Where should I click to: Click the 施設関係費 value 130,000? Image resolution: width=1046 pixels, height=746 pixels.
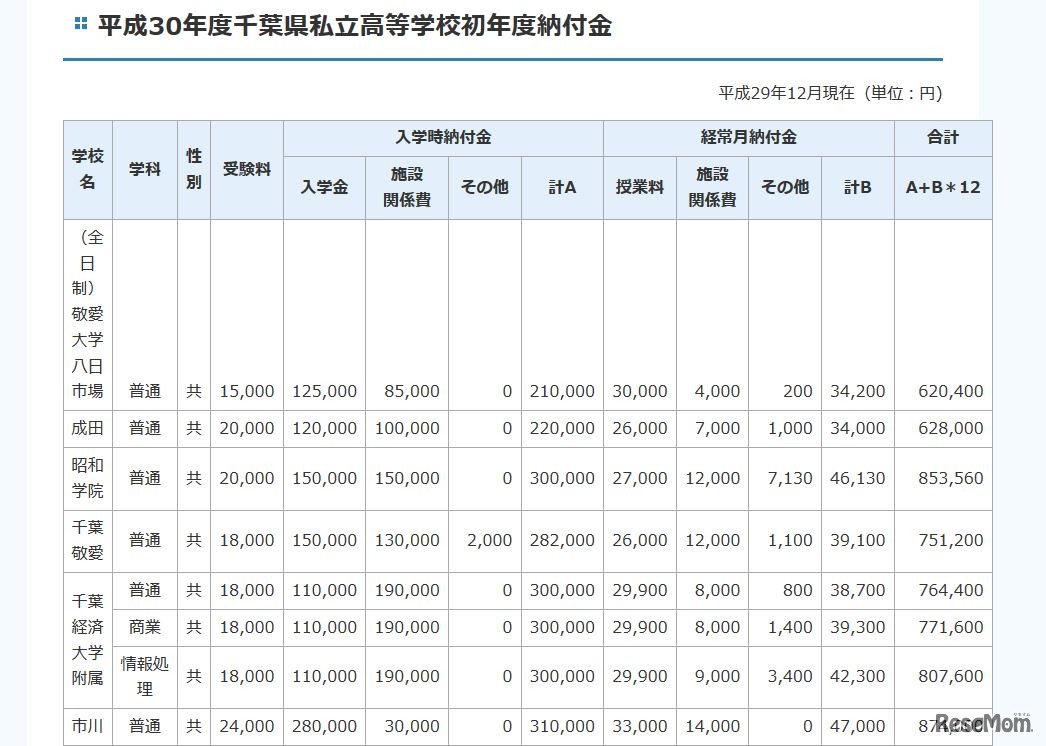[x=407, y=540]
